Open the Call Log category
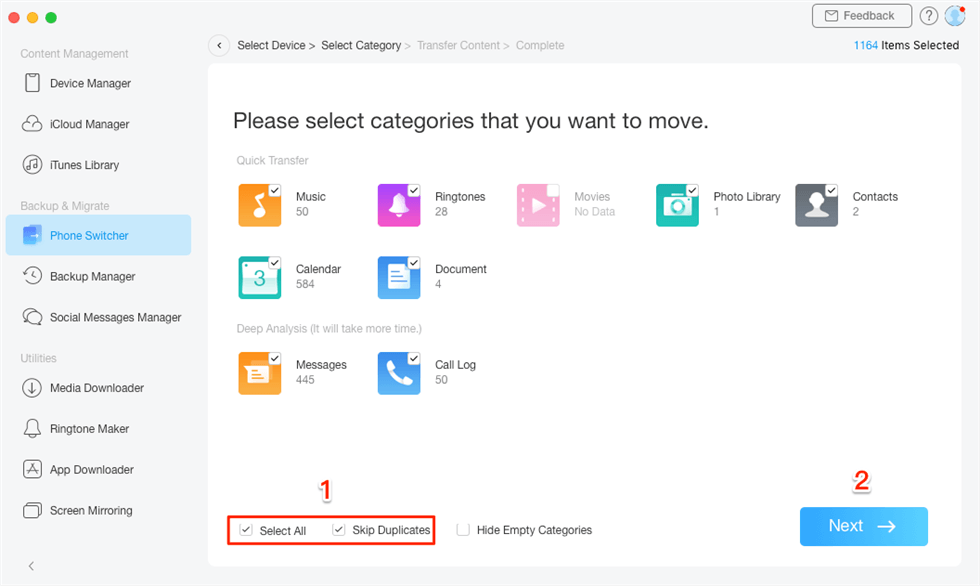Viewport: 980px width, 586px height. [399, 373]
